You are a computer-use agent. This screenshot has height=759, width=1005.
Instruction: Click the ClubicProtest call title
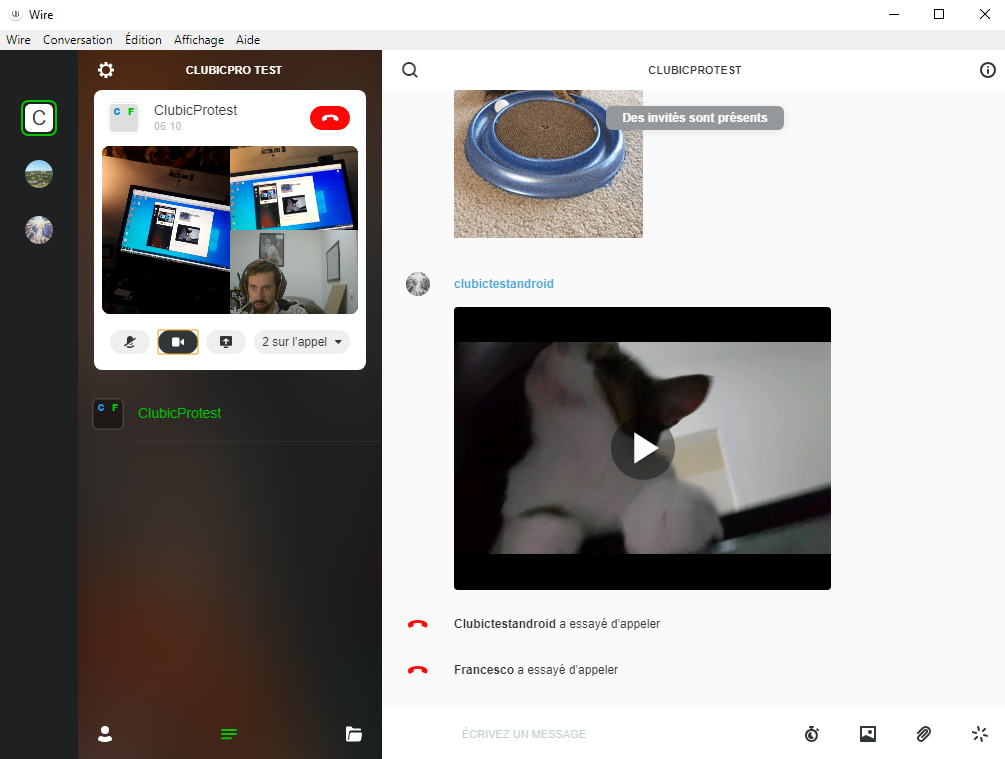(x=195, y=110)
